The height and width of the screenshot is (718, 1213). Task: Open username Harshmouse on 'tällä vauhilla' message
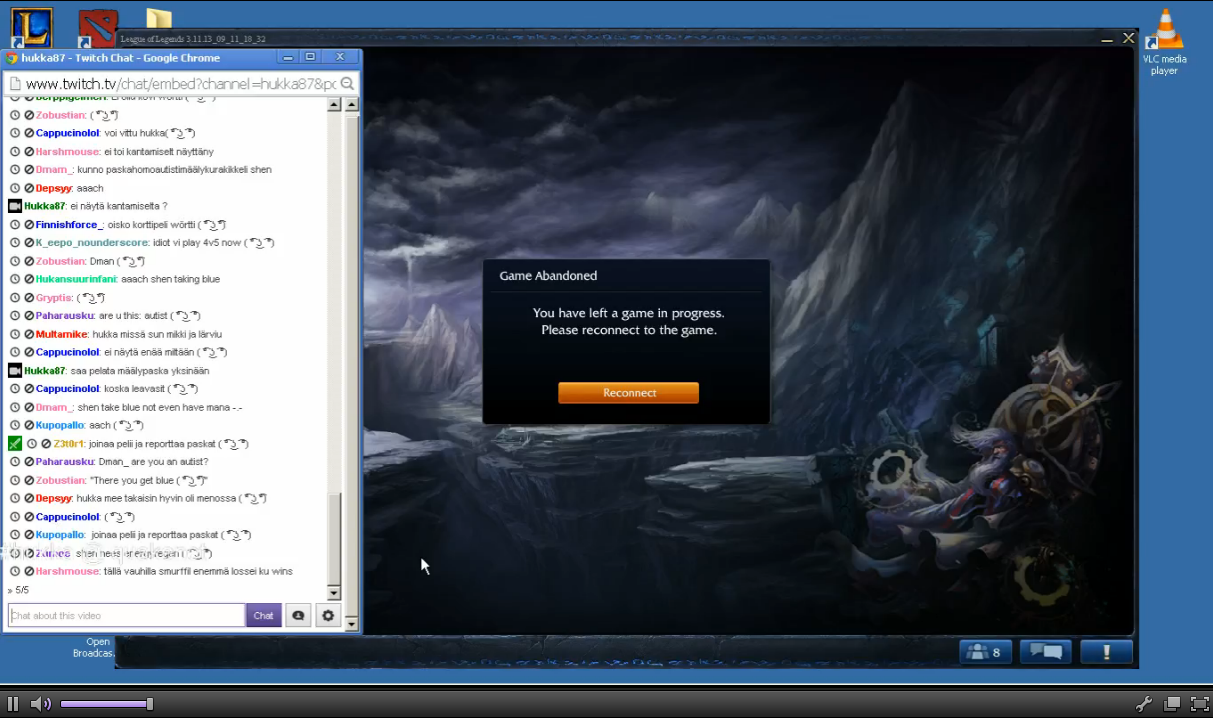[x=67, y=571]
